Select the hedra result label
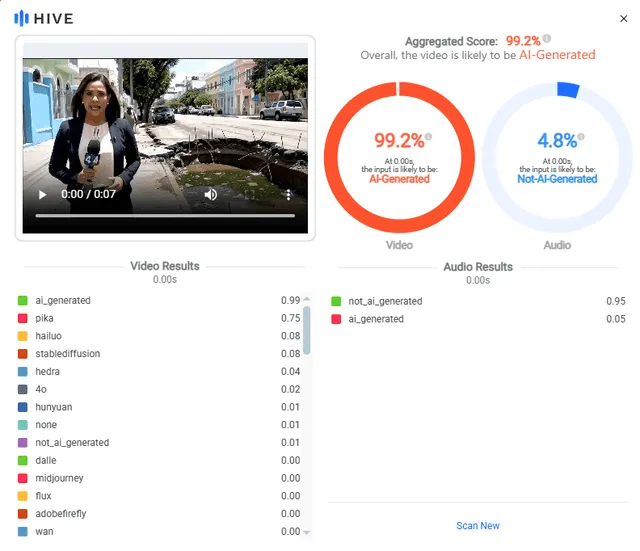The width and height of the screenshot is (640, 551). [47, 371]
